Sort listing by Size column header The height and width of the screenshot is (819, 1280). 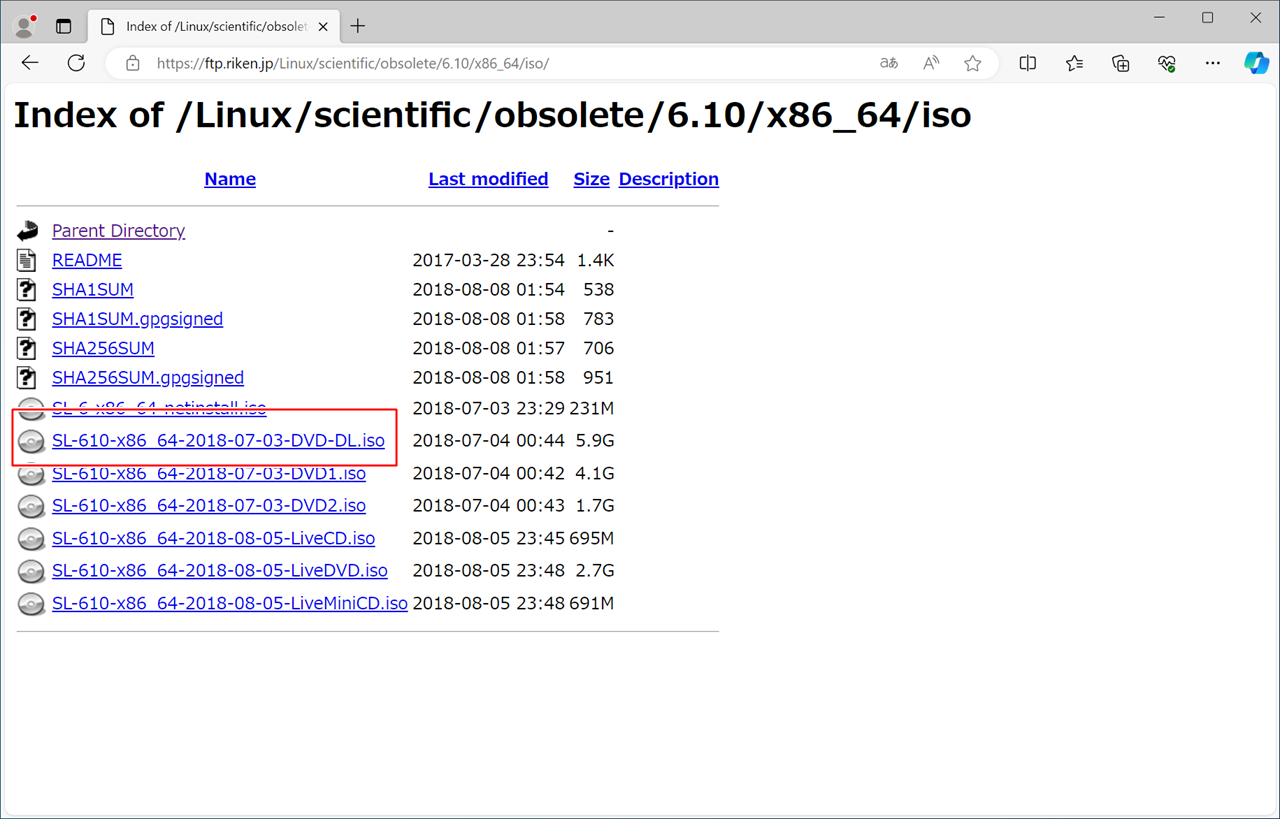591,179
